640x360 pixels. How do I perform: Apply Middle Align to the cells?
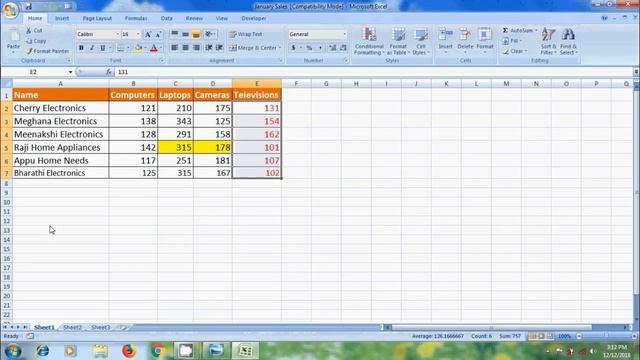point(185,34)
